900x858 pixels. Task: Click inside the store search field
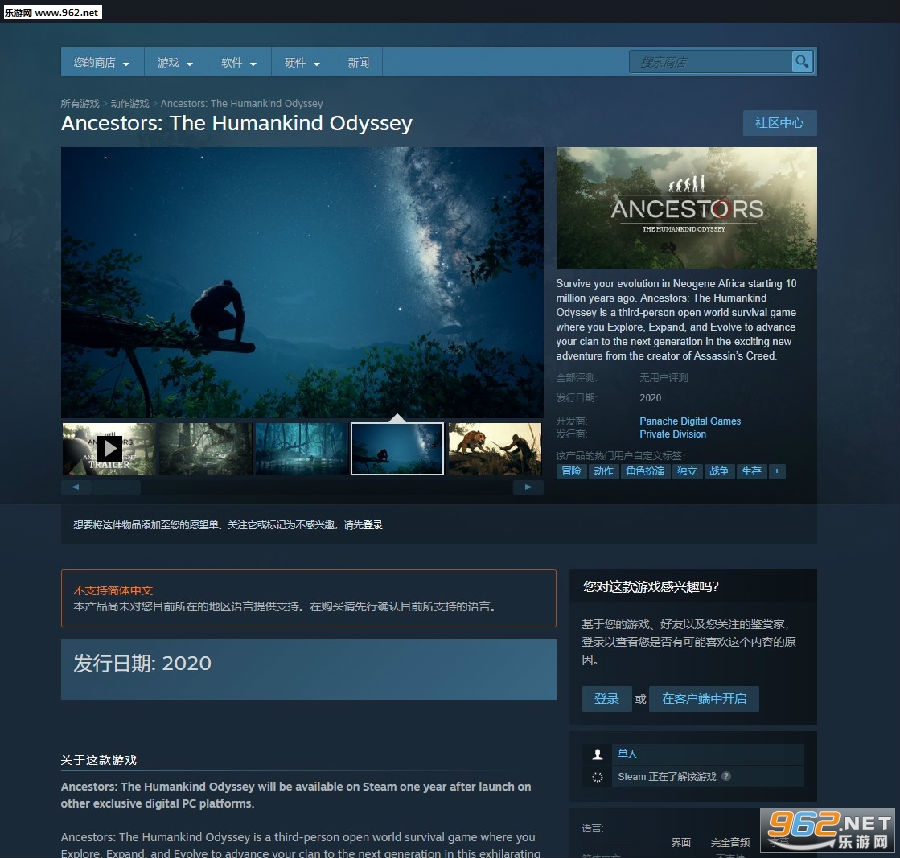point(710,62)
